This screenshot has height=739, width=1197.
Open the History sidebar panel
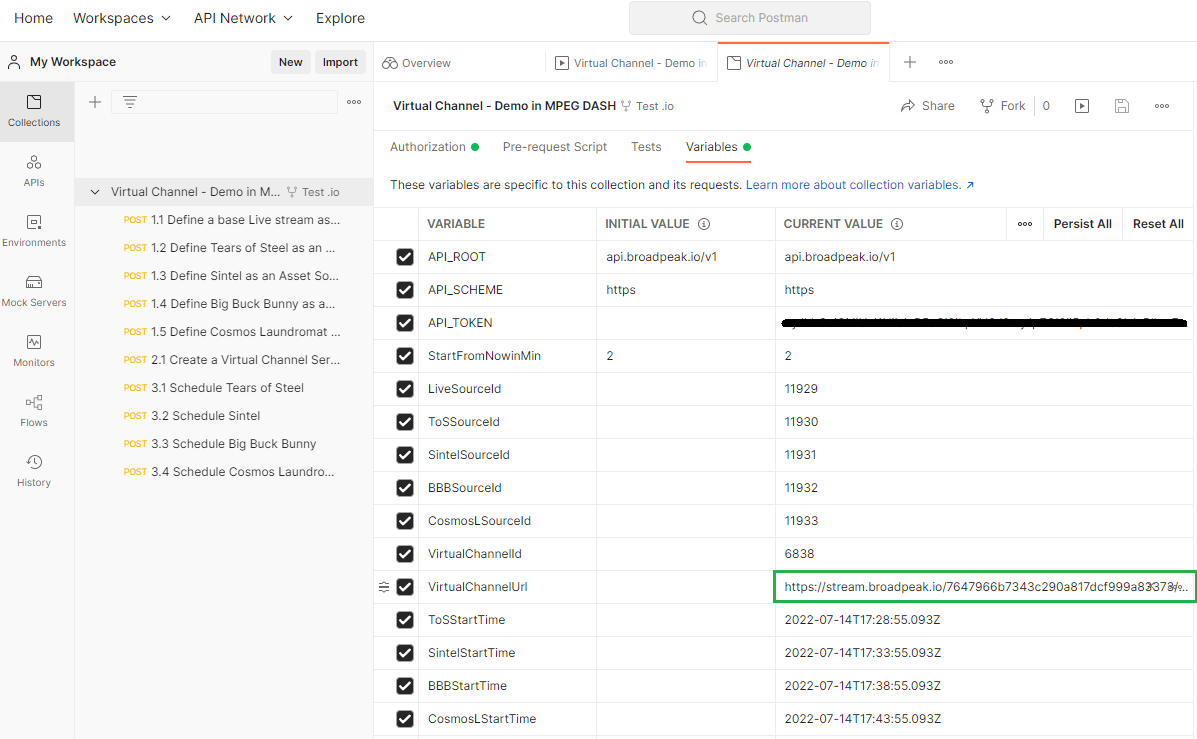(x=34, y=470)
